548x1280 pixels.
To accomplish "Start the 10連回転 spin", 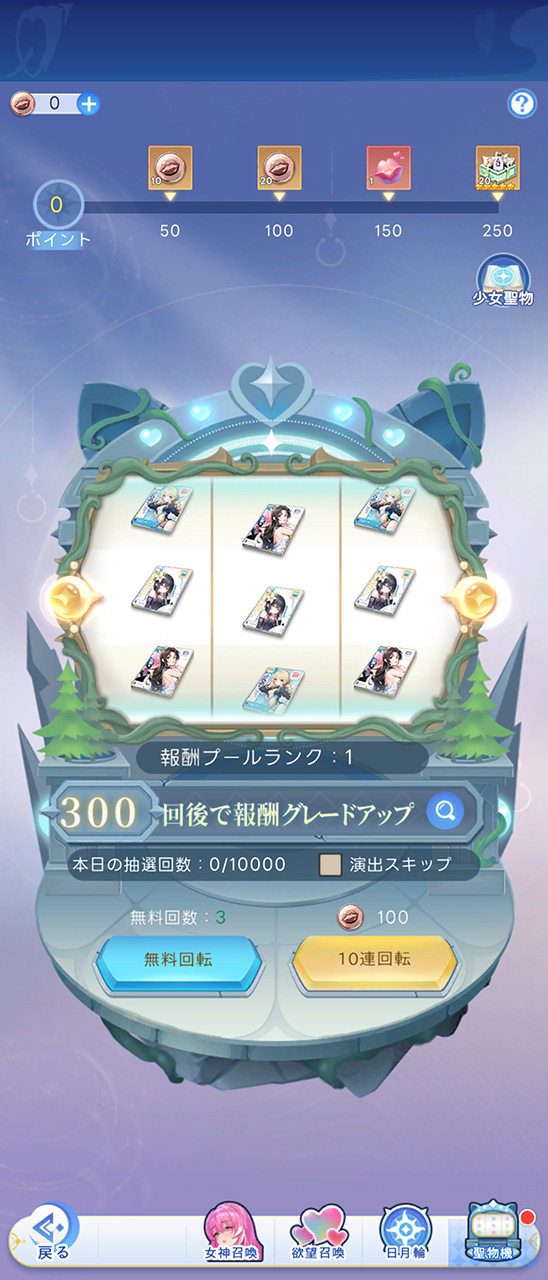I will pos(375,959).
